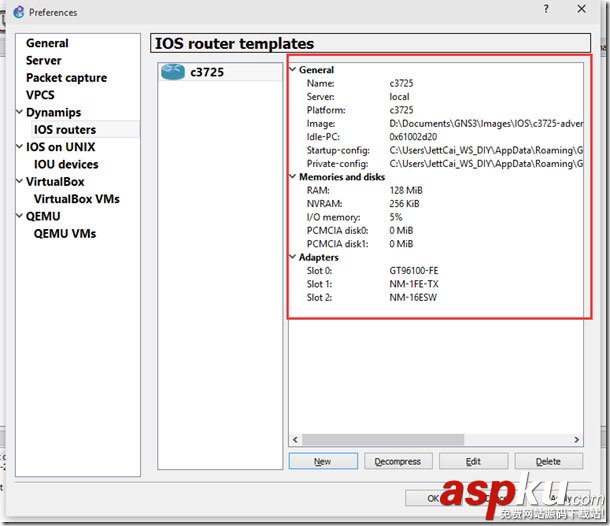610x526 pixels.
Task: Click the I/O memory value 5%
Action: (396, 217)
